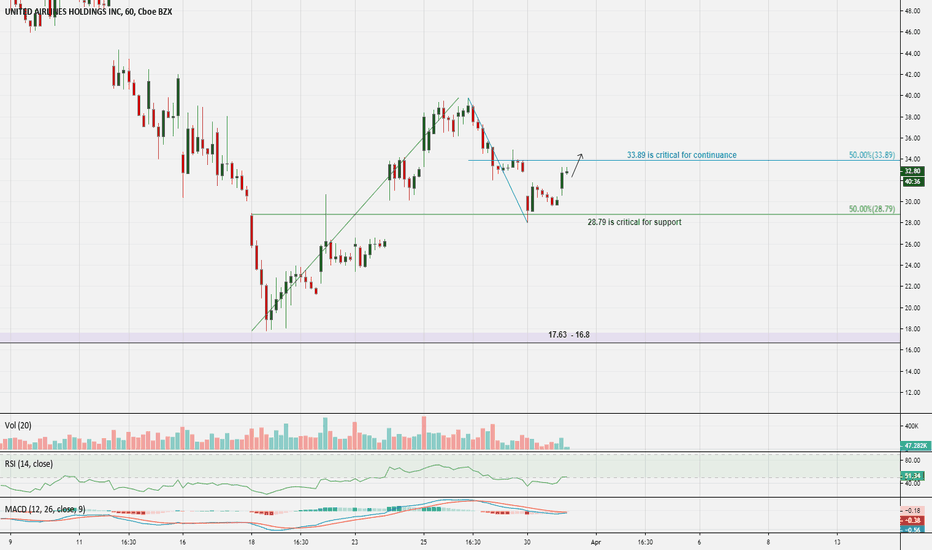The height and width of the screenshot is (550, 932).
Task: Click 46.00 on the price axis
Action: [x=912, y=32]
